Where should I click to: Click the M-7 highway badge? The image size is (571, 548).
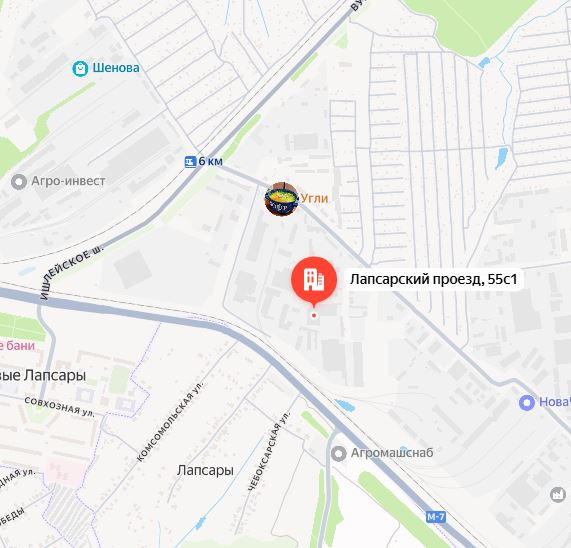(436, 517)
